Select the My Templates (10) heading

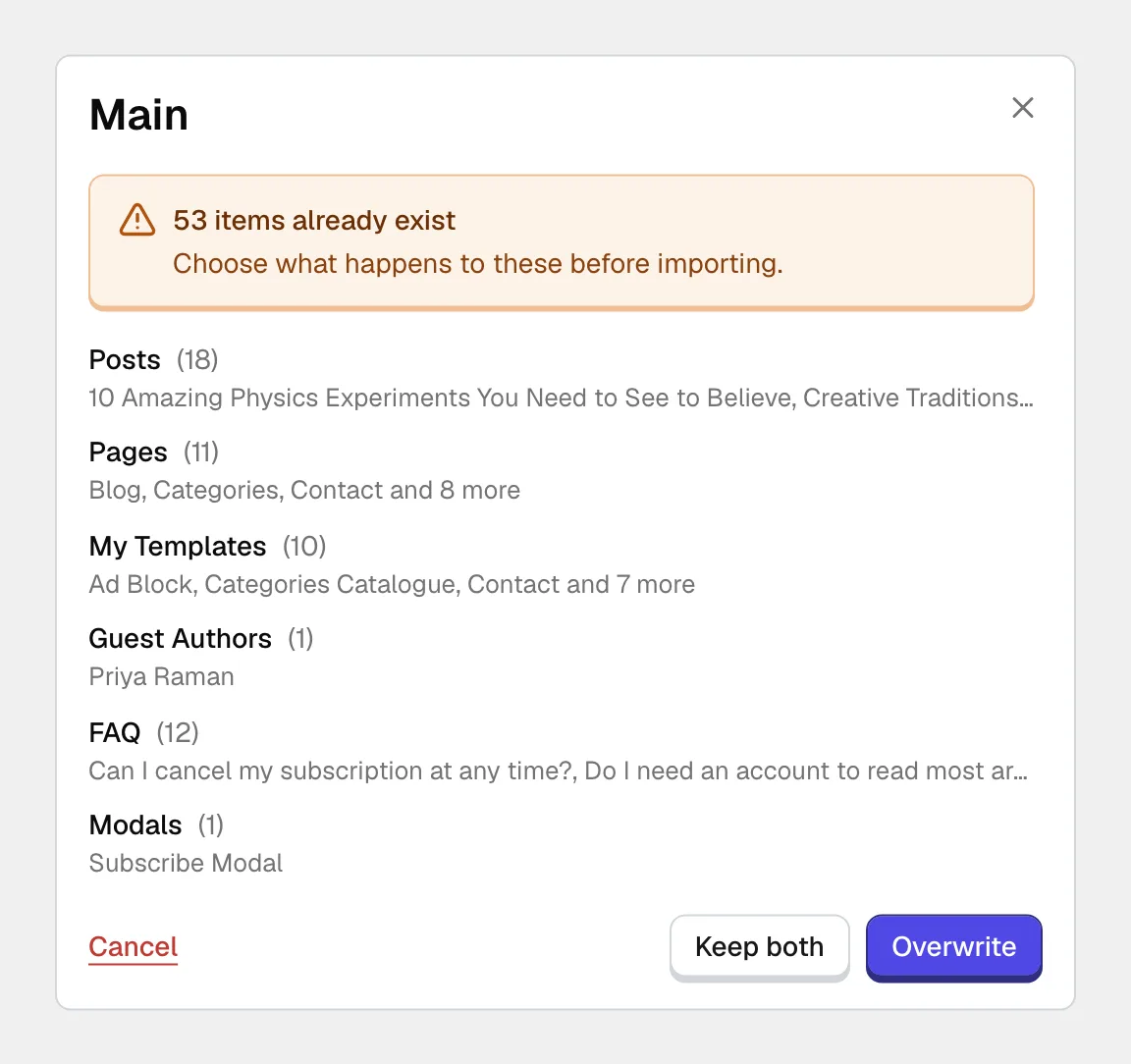pyautogui.click(x=208, y=546)
